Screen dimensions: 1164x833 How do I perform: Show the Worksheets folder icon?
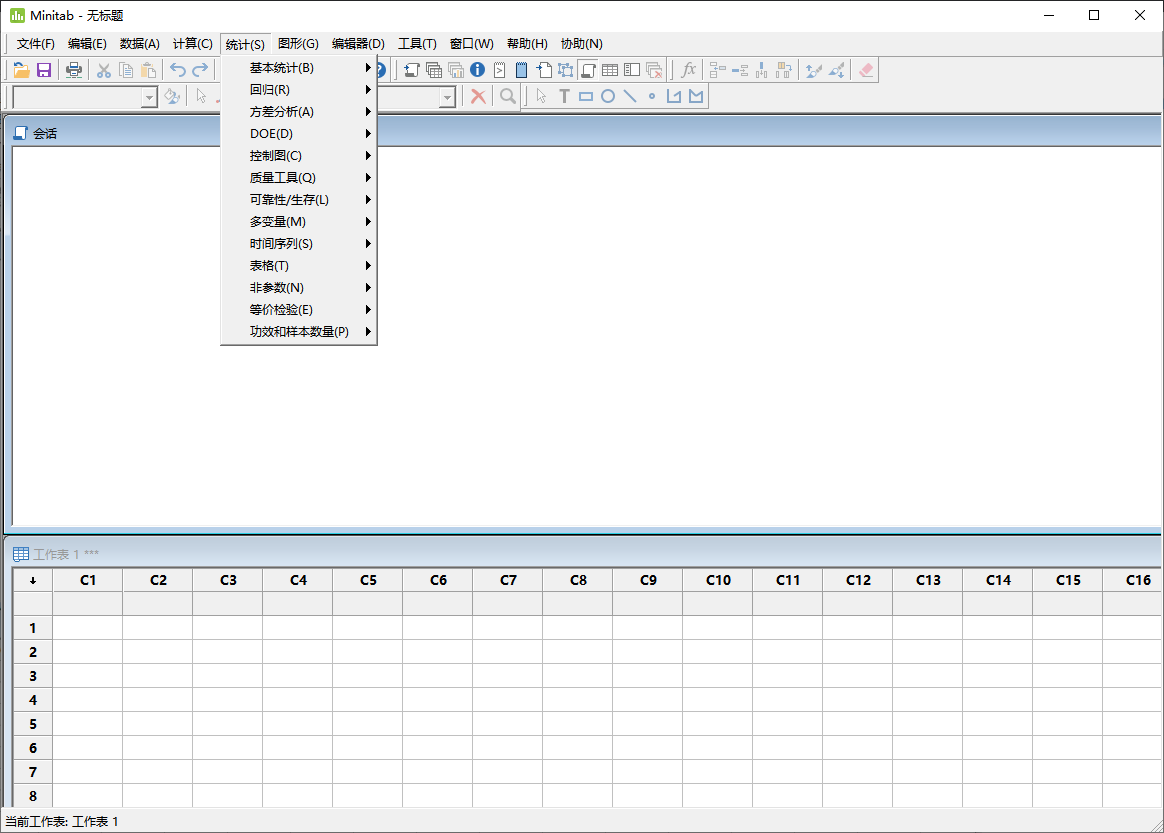[434, 71]
